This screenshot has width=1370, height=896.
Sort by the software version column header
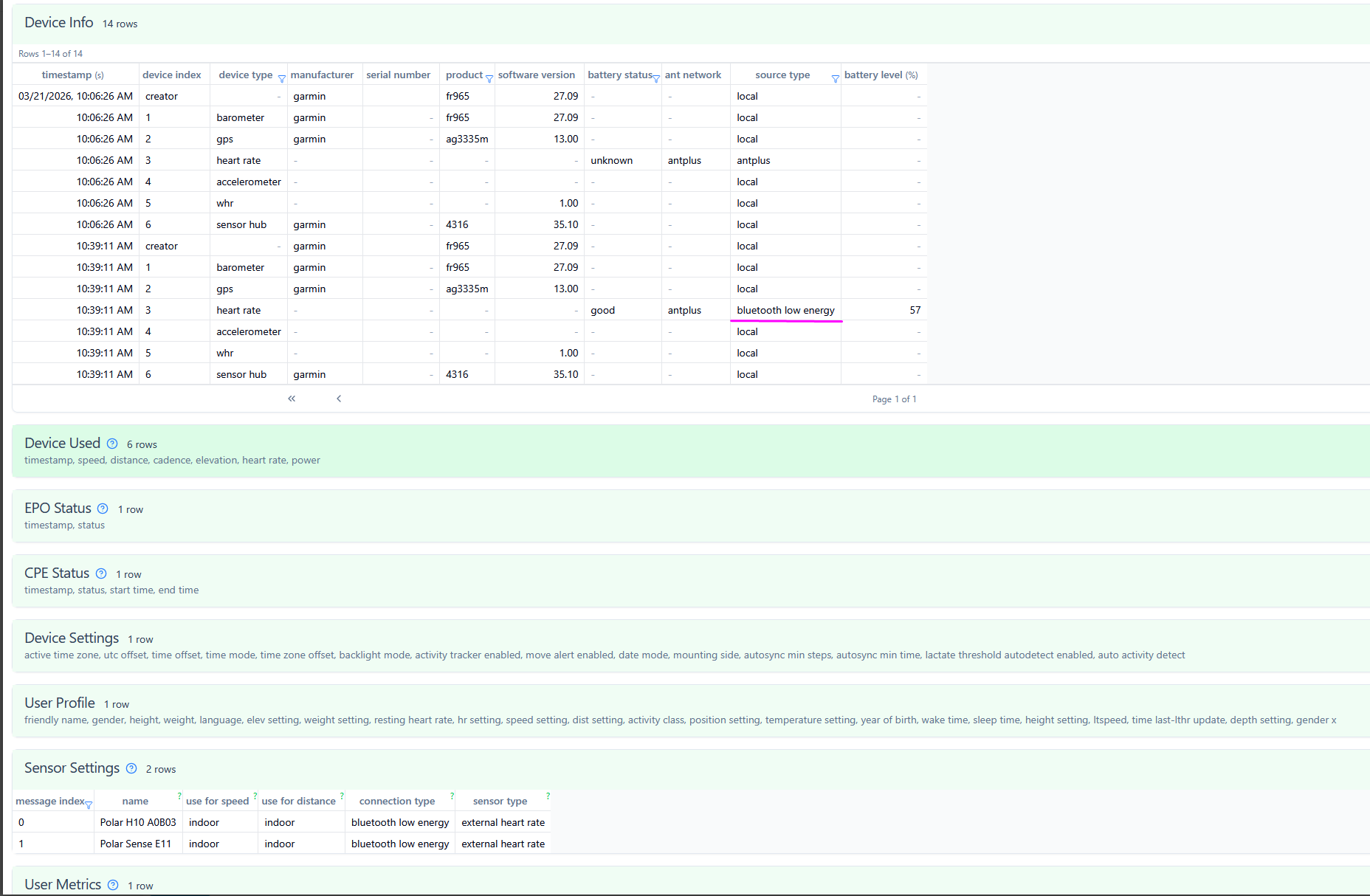click(536, 75)
